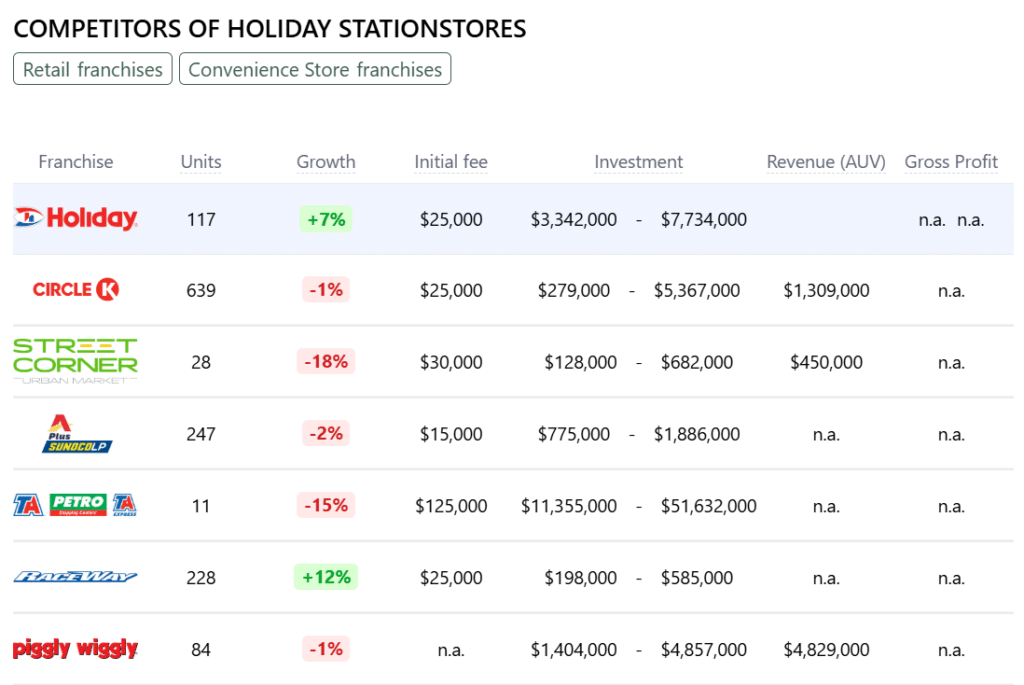Viewport: 1024px width, 685px height.
Task: Select the $1,404,000 investment minimum
Action: [x=573, y=649]
